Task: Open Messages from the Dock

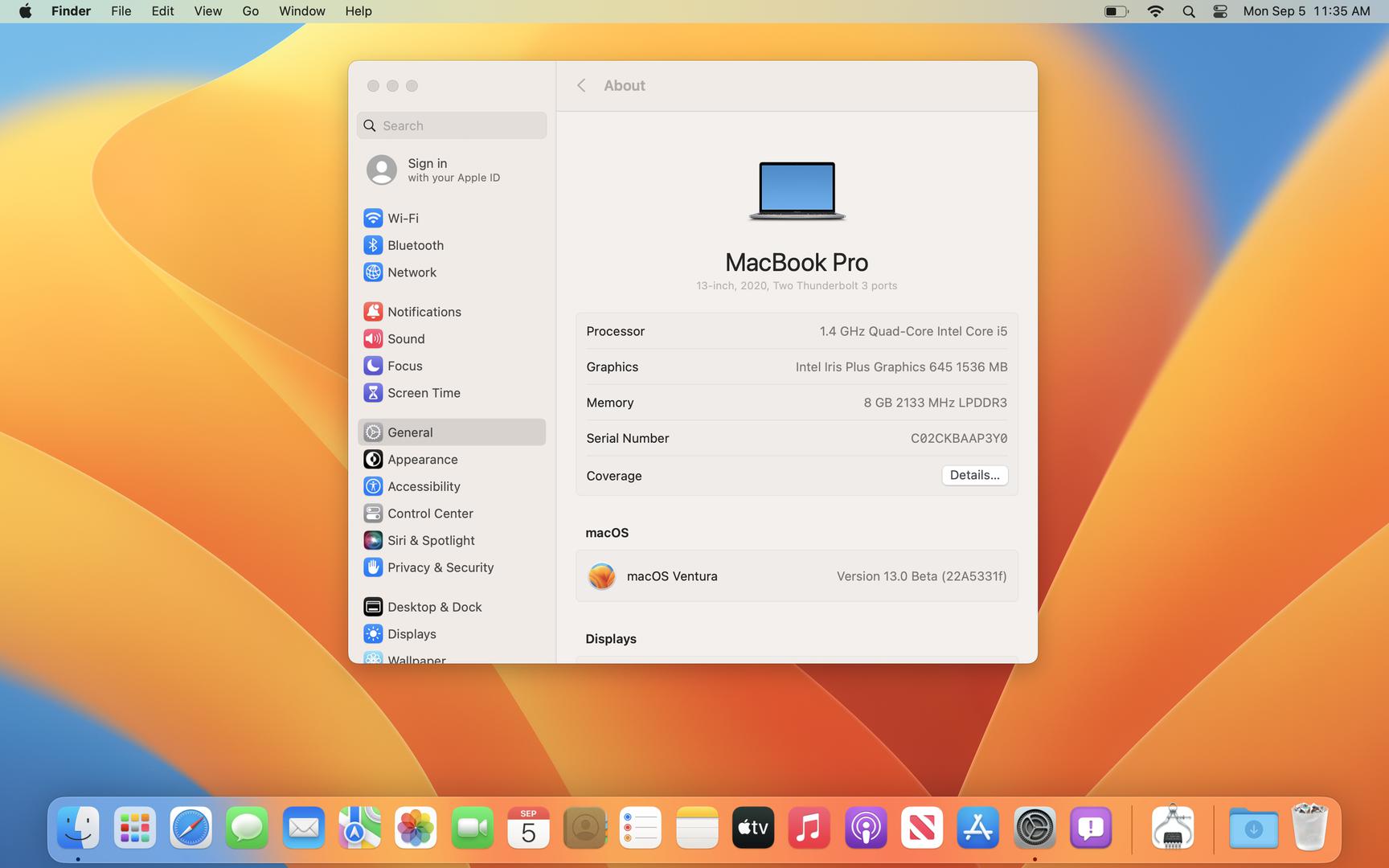Action: click(x=247, y=828)
